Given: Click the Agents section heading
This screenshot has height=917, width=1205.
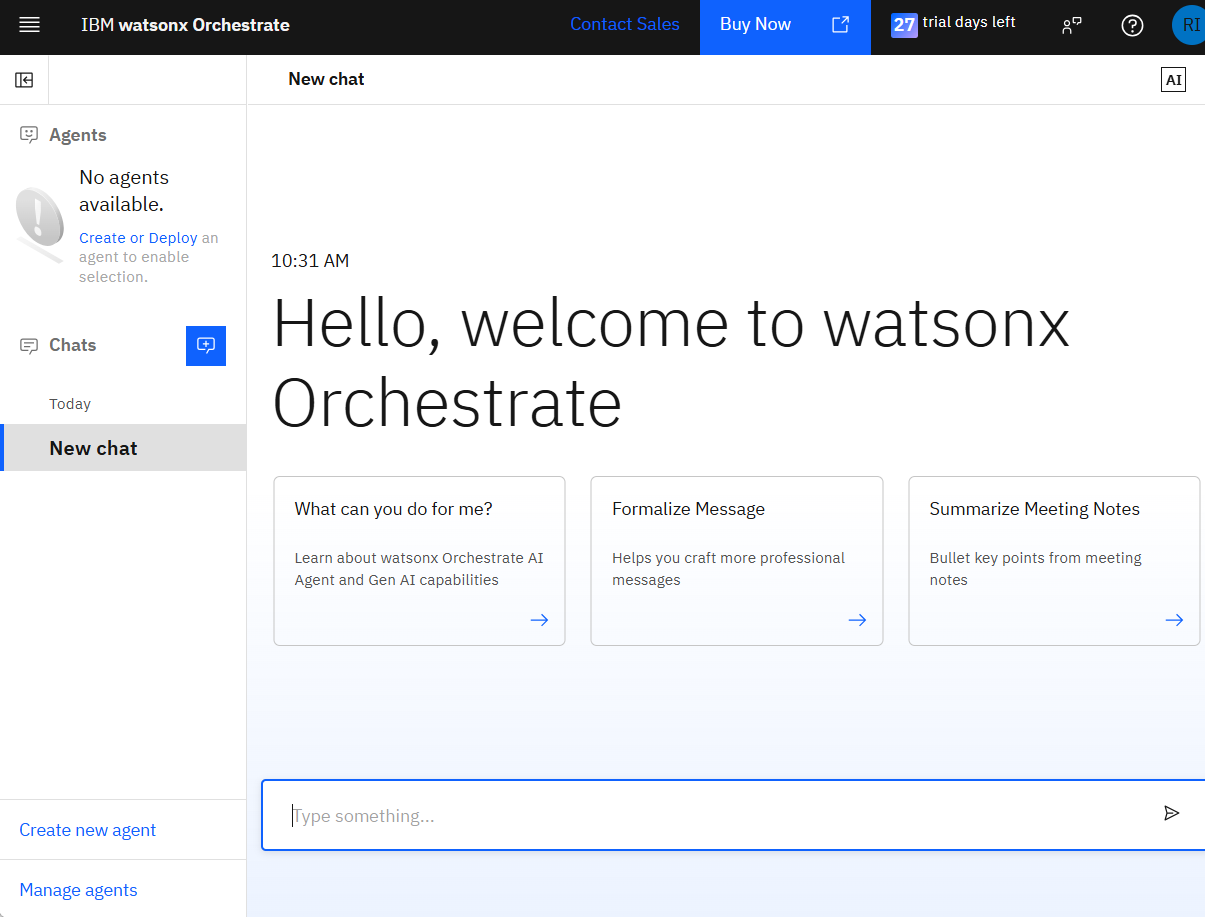Looking at the screenshot, I should (x=78, y=135).
